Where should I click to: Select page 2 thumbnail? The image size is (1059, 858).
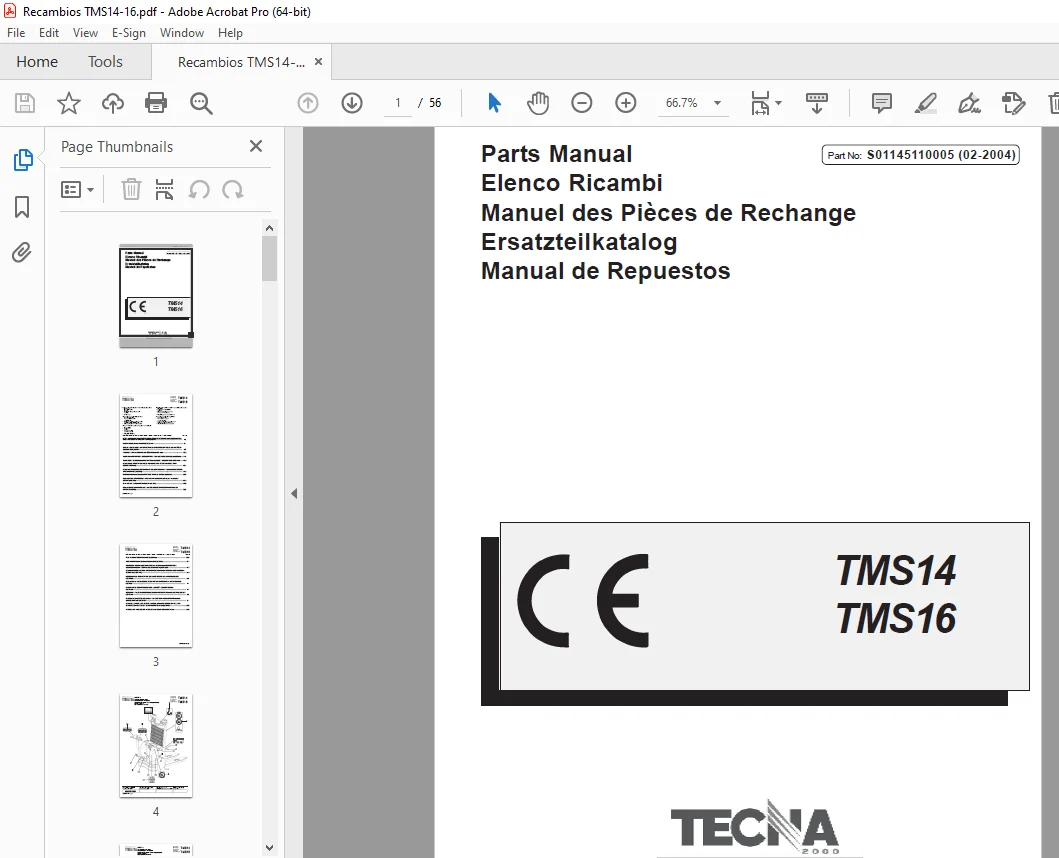tap(156, 445)
